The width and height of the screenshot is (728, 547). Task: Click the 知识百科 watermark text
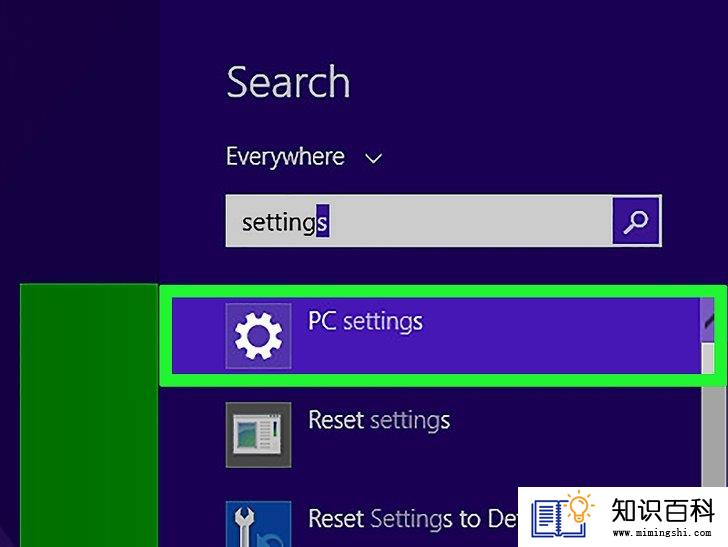pyautogui.click(x=663, y=511)
